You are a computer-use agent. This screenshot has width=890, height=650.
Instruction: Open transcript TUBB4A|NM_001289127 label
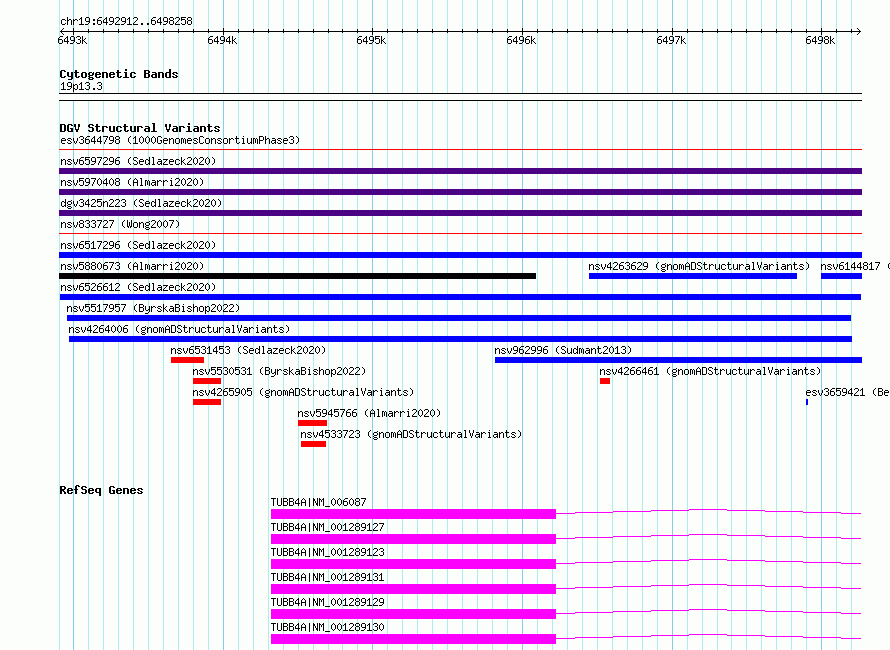coord(328,527)
